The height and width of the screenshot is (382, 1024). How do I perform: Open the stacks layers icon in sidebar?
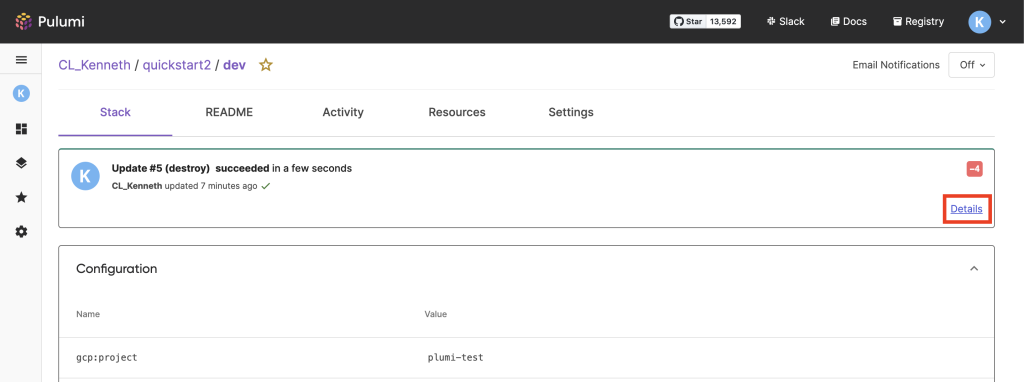point(21,163)
